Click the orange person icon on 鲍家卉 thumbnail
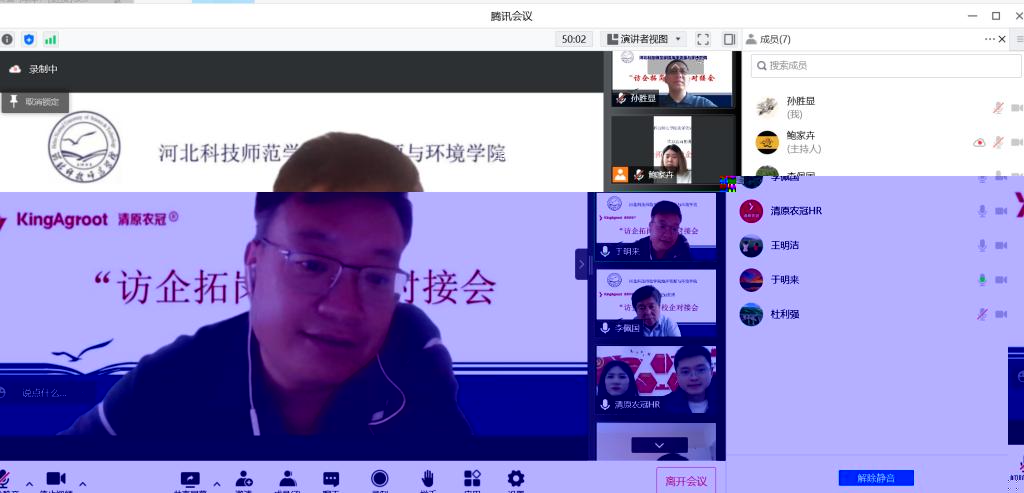Screen dimensions: 1024x493 (620, 174)
